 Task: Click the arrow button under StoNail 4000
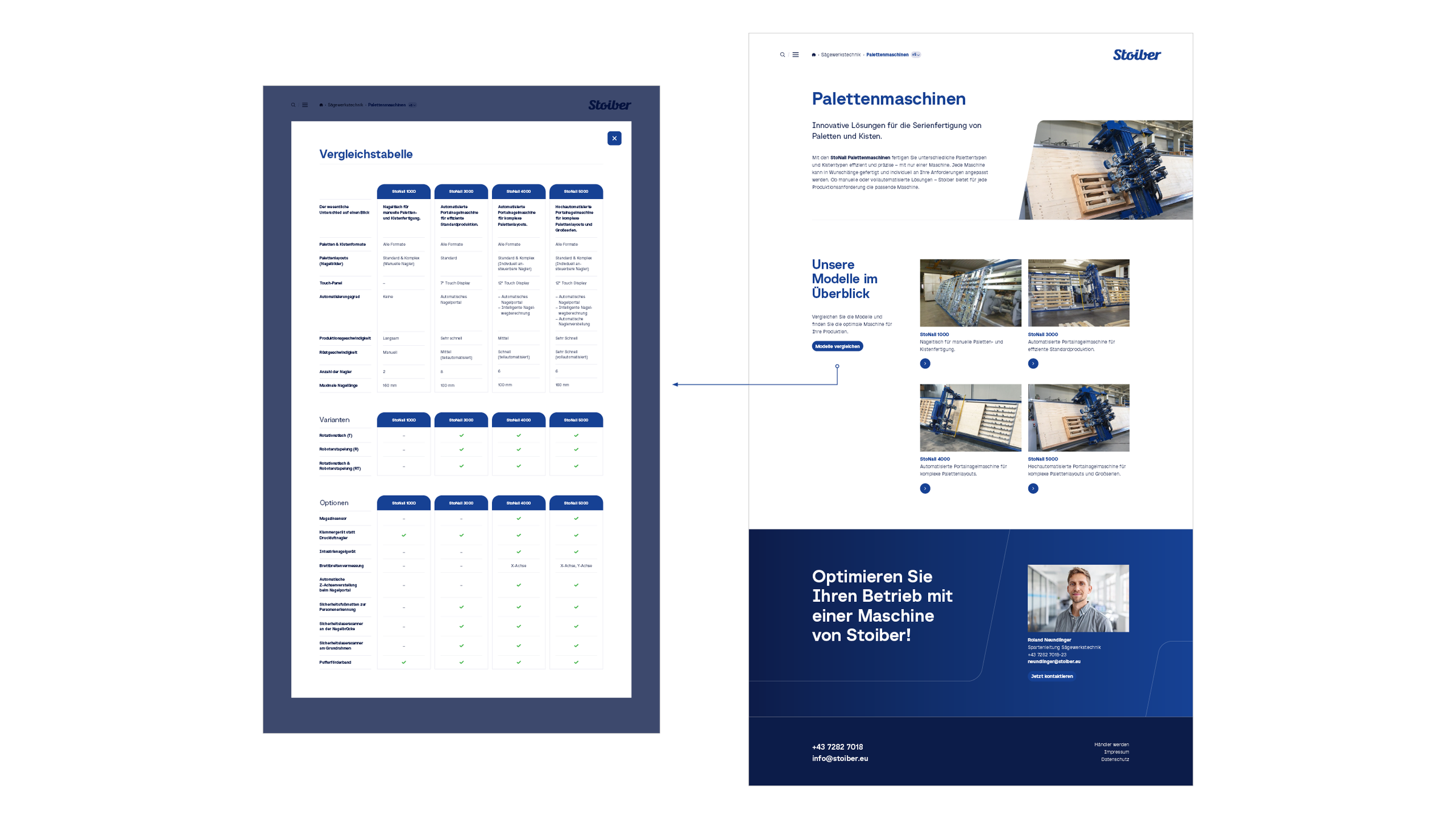pyautogui.click(x=925, y=488)
